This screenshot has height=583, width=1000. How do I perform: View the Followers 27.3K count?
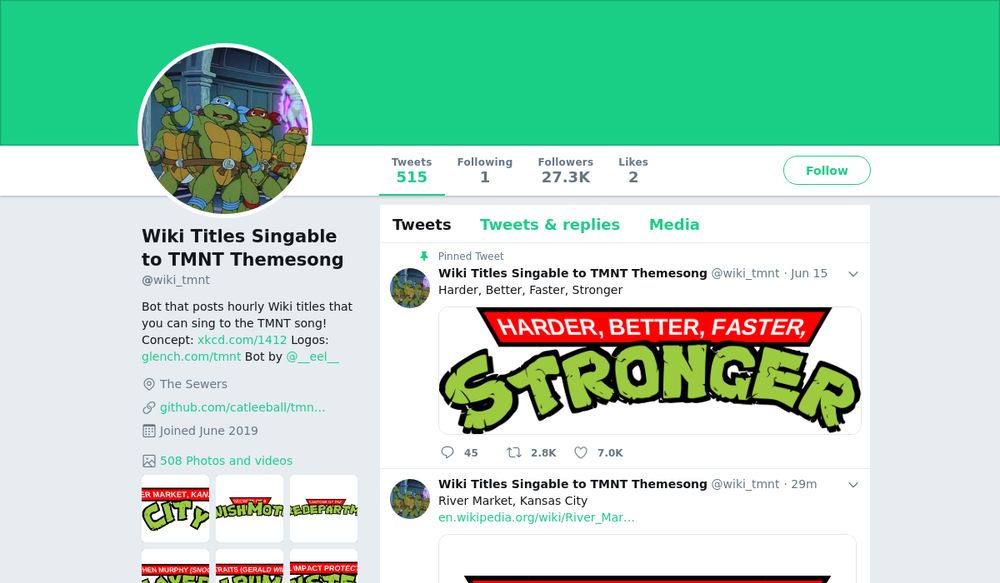[565, 170]
